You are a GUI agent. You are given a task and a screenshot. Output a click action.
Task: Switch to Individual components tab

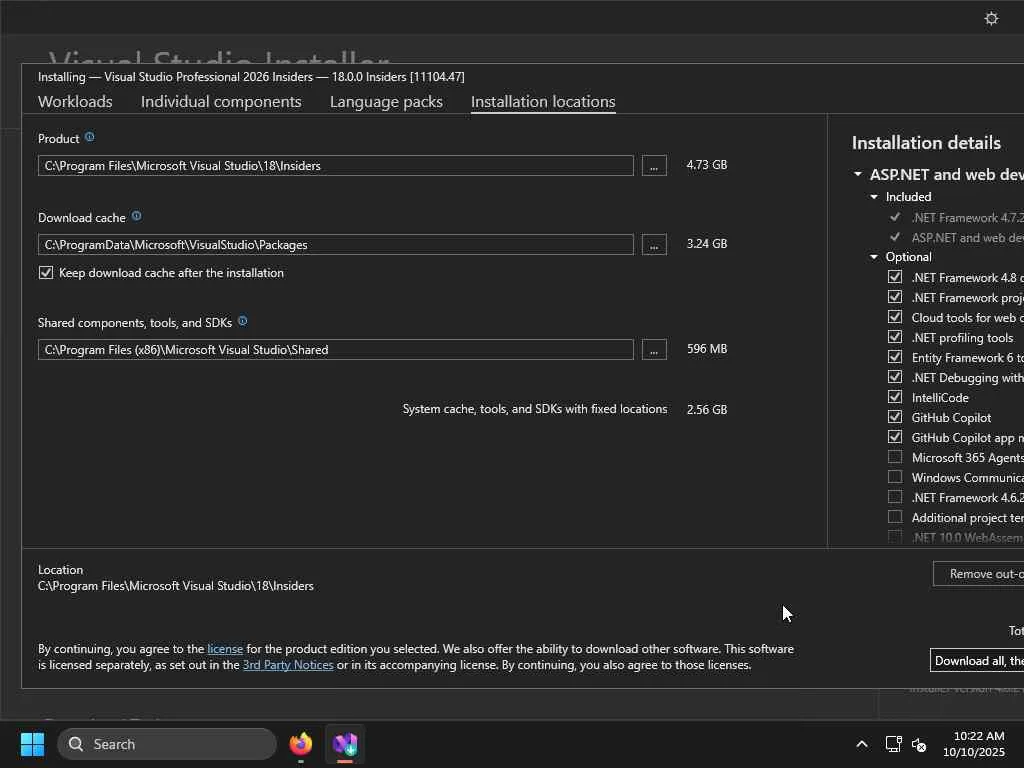pos(221,102)
